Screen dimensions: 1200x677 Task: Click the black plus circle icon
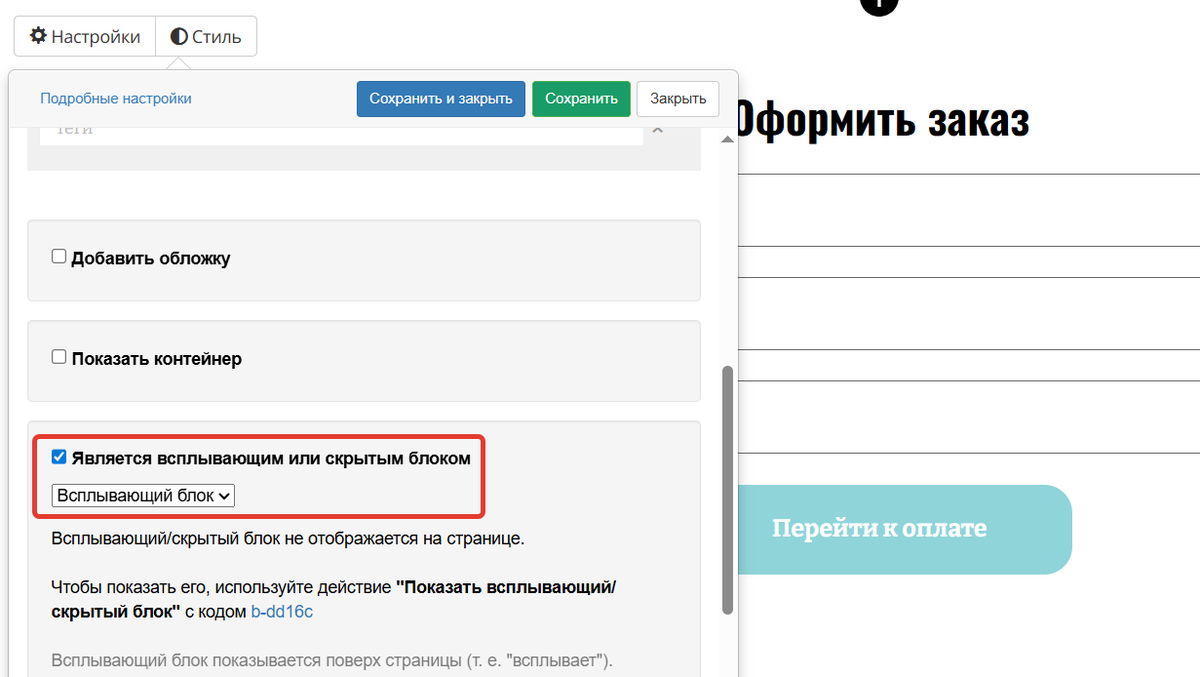[x=877, y=5]
